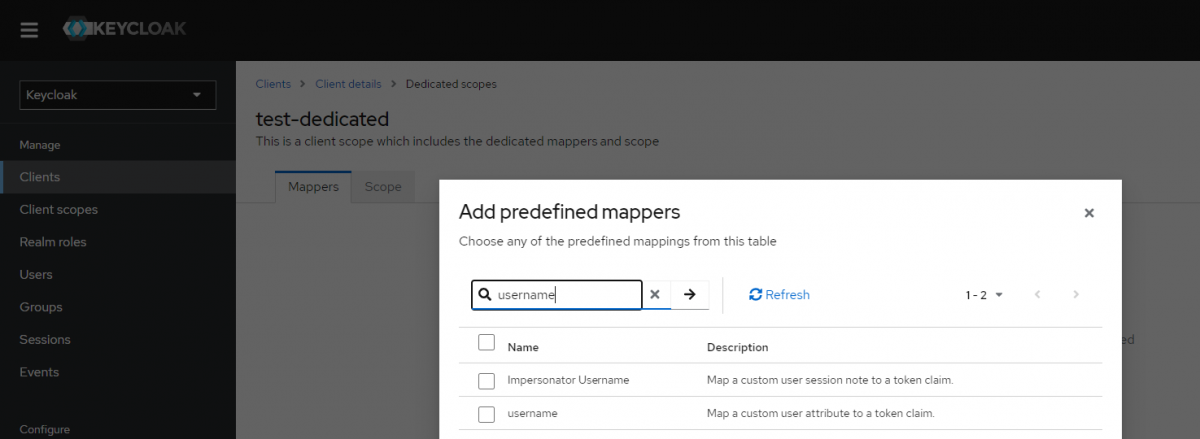Open Client scopes in sidebar
Screen dimensions: 1200x439
[59, 210]
